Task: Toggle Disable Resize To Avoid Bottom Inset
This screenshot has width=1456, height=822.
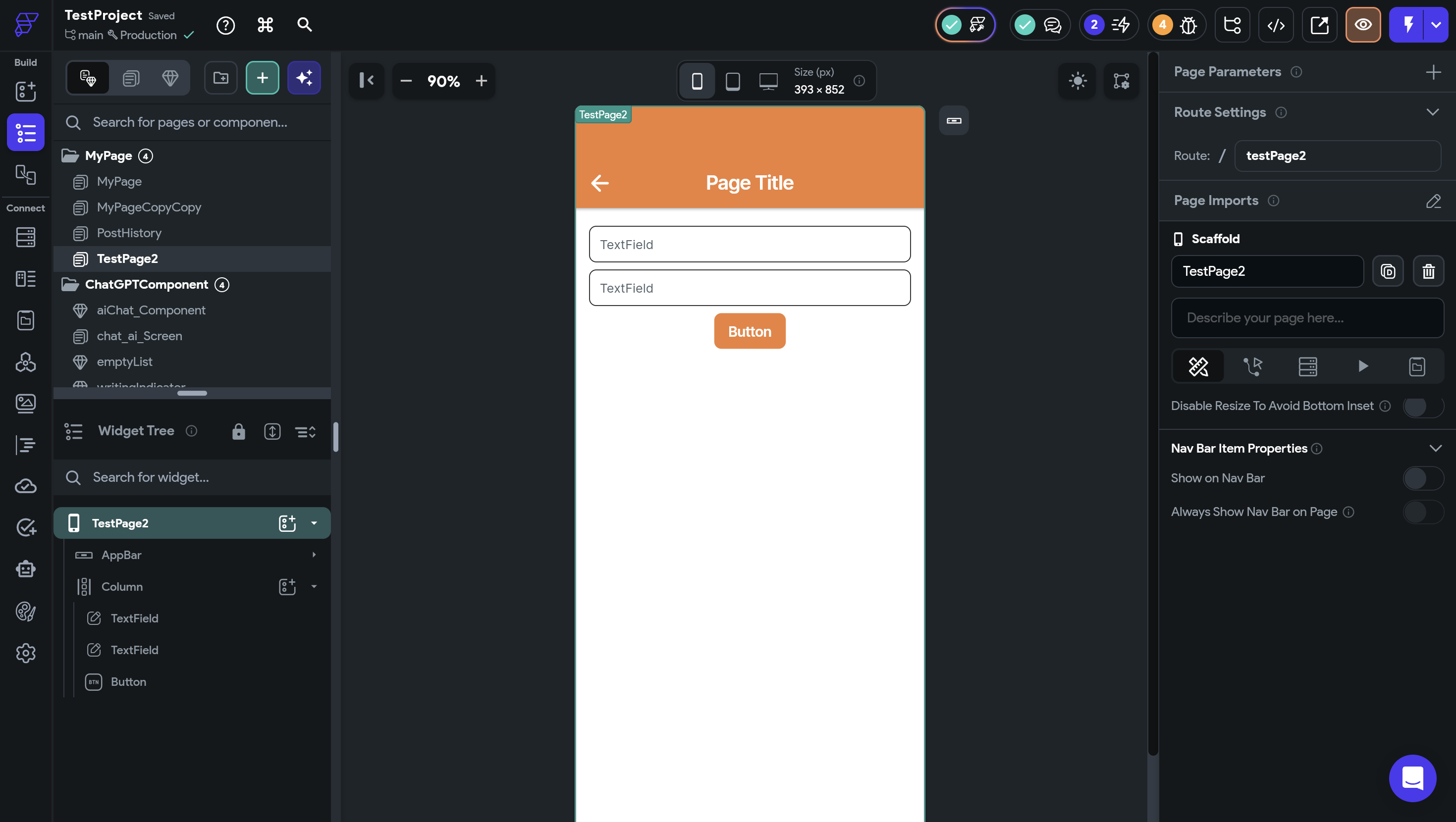Action: [1423, 406]
